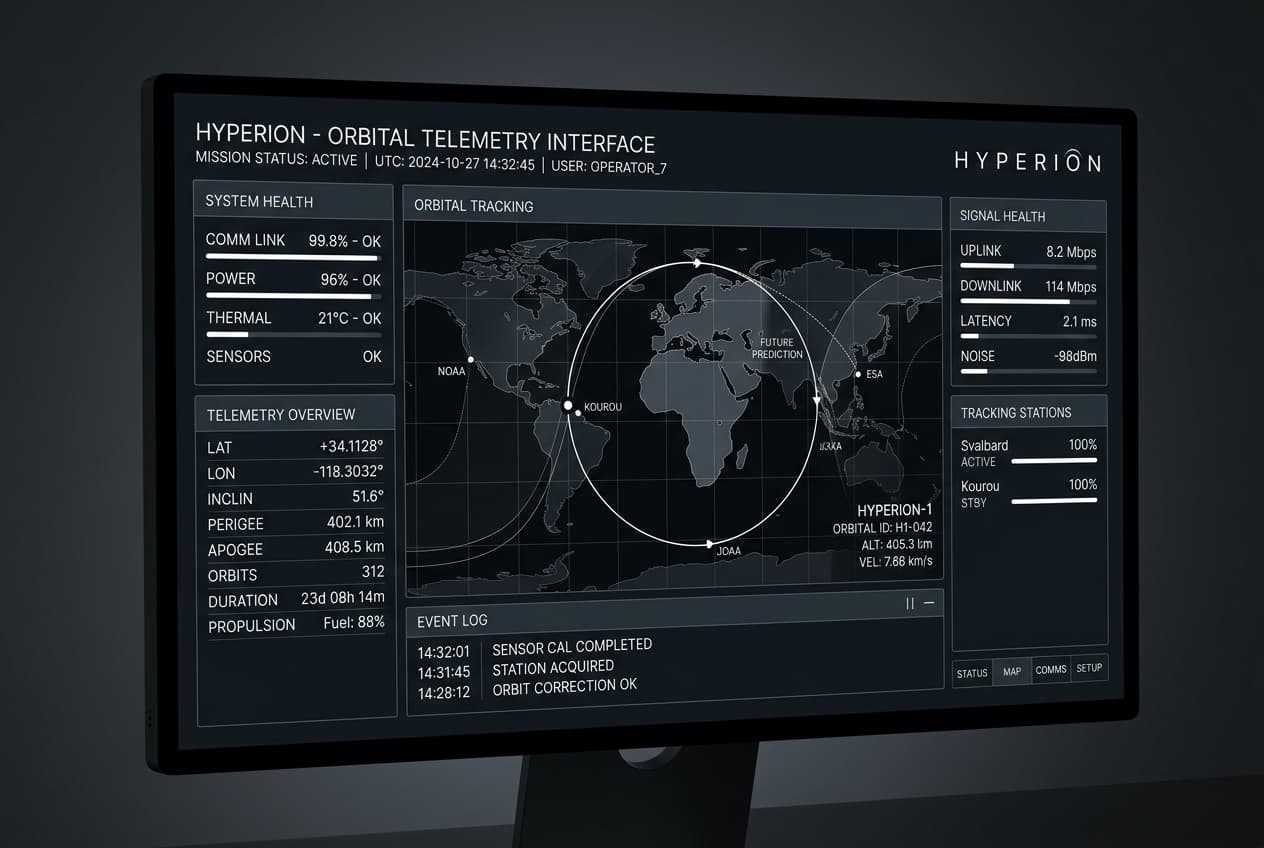Click the APOGEE value 408.5 km

click(355, 547)
